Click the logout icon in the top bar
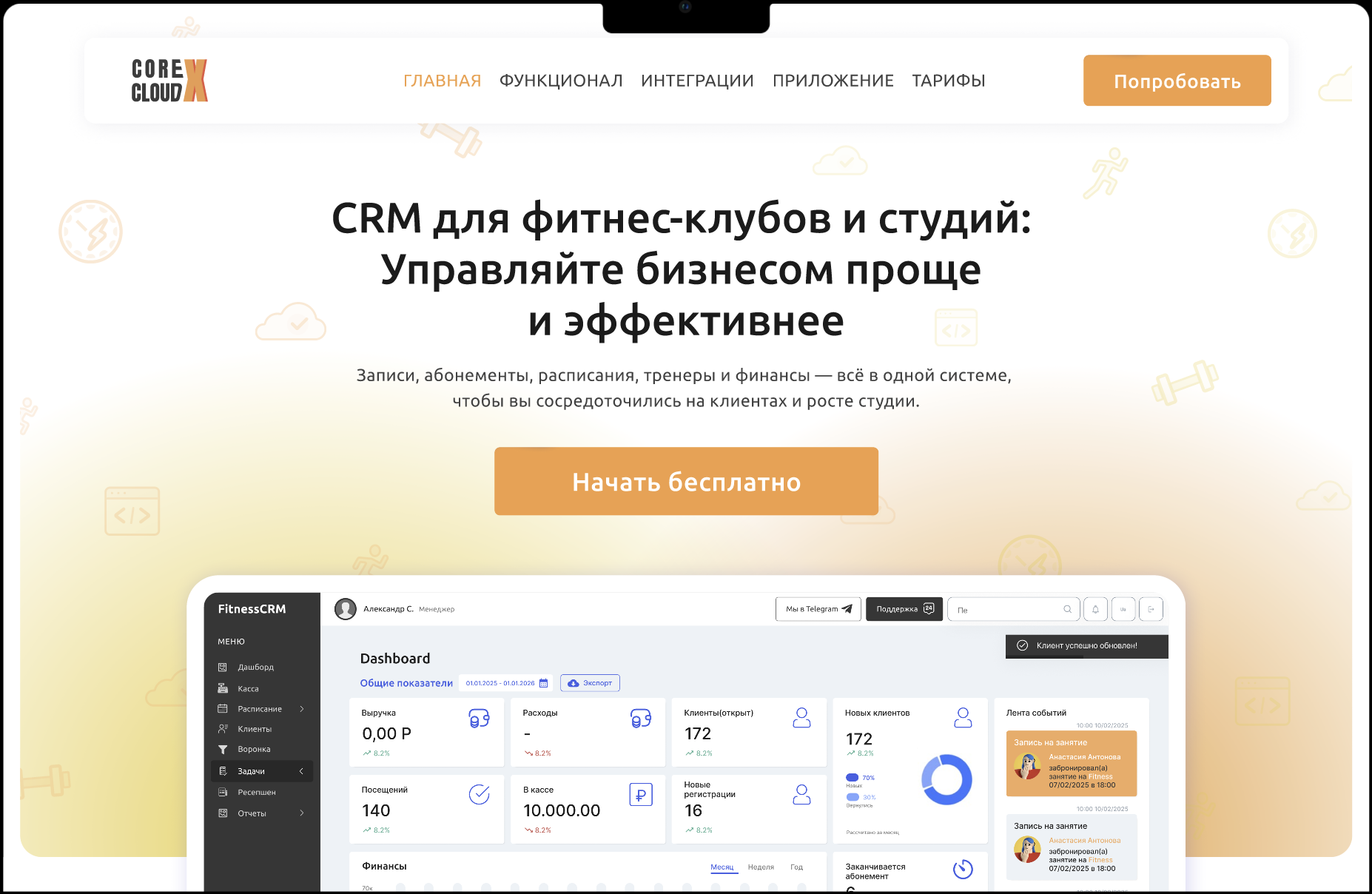The height and width of the screenshot is (894, 1372). coord(1151,609)
